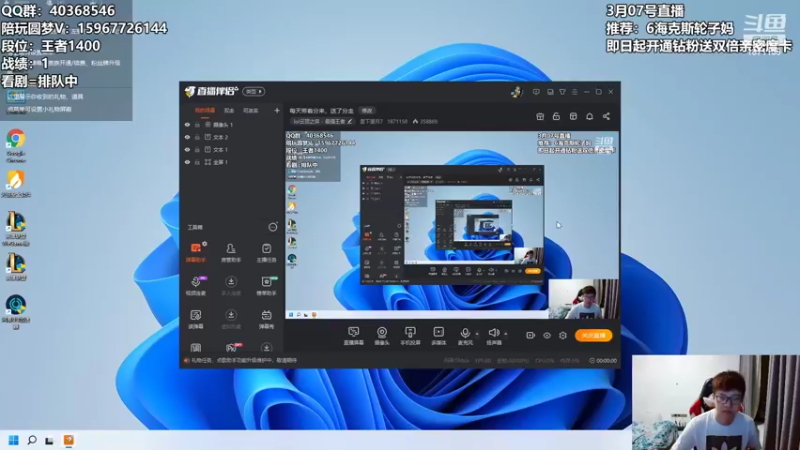Expand microphone options arrow

[x=477, y=334]
